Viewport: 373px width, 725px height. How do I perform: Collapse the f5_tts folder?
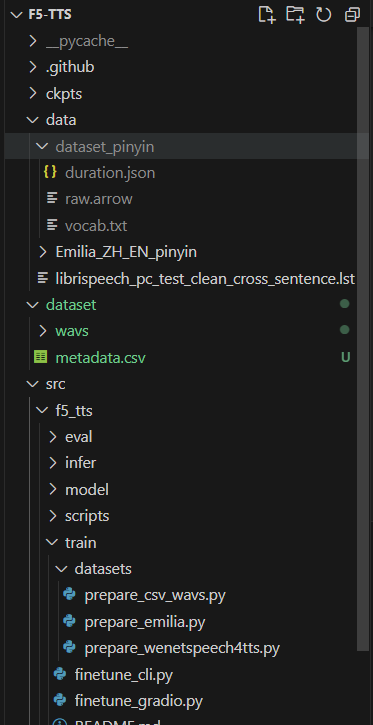(x=42, y=410)
